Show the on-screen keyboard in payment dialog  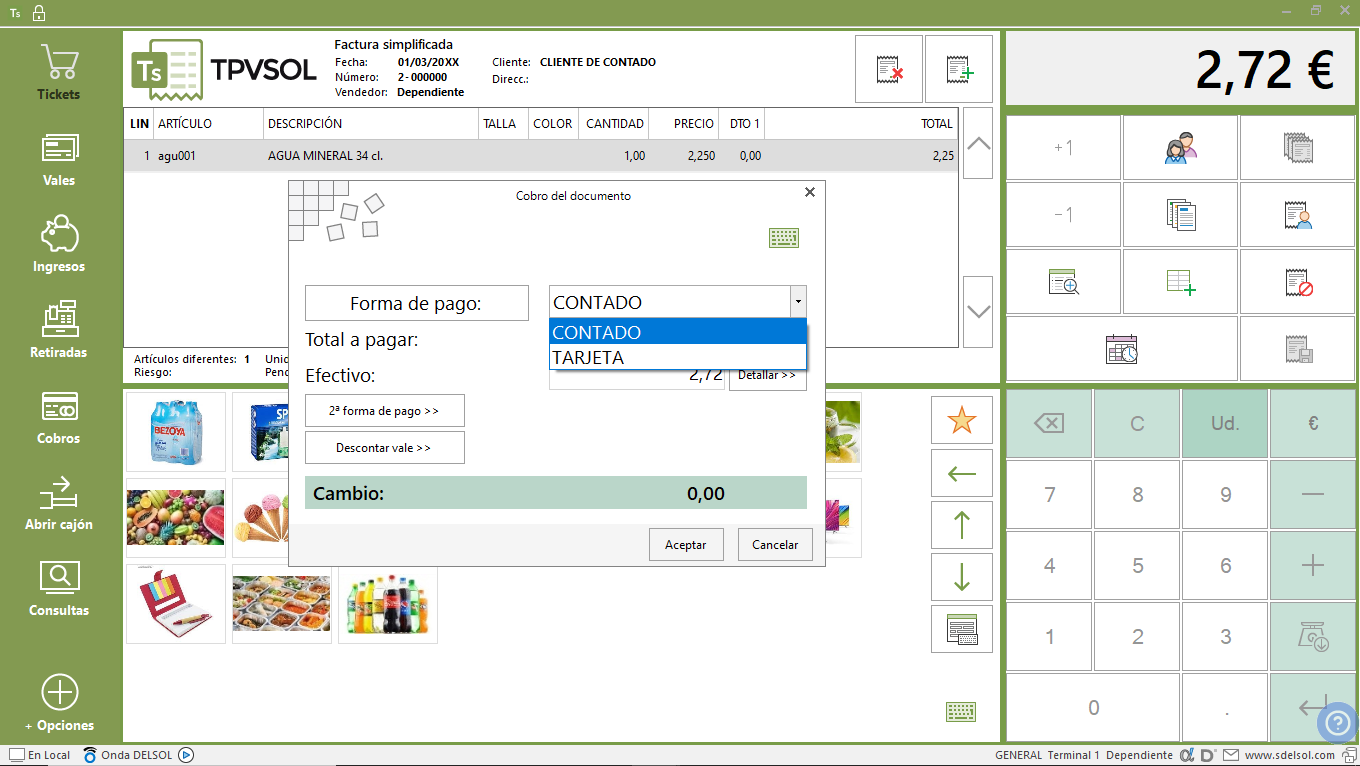click(784, 237)
